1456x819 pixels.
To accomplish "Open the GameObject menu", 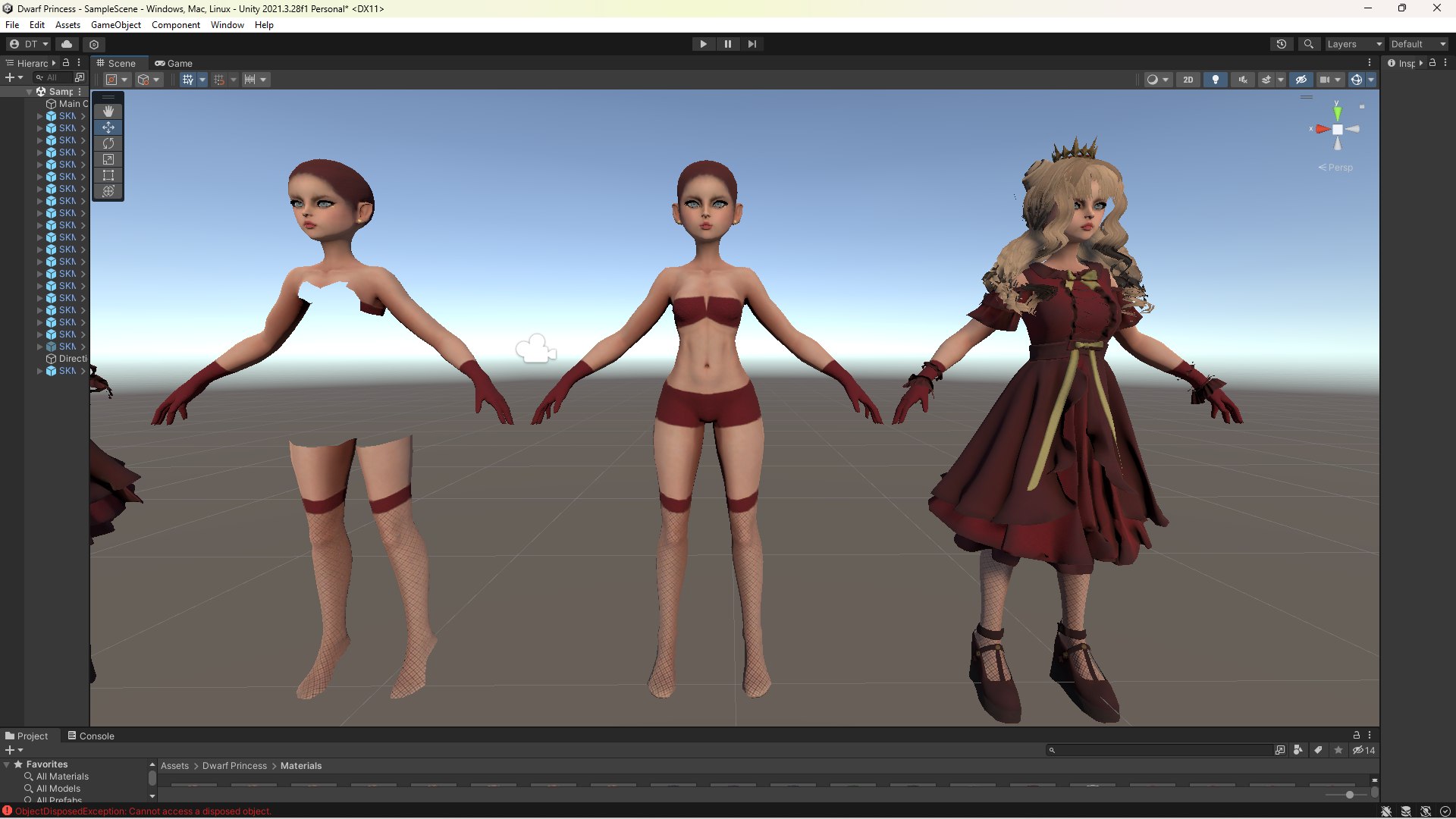I will pyautogui.click(x=116, y=25).
